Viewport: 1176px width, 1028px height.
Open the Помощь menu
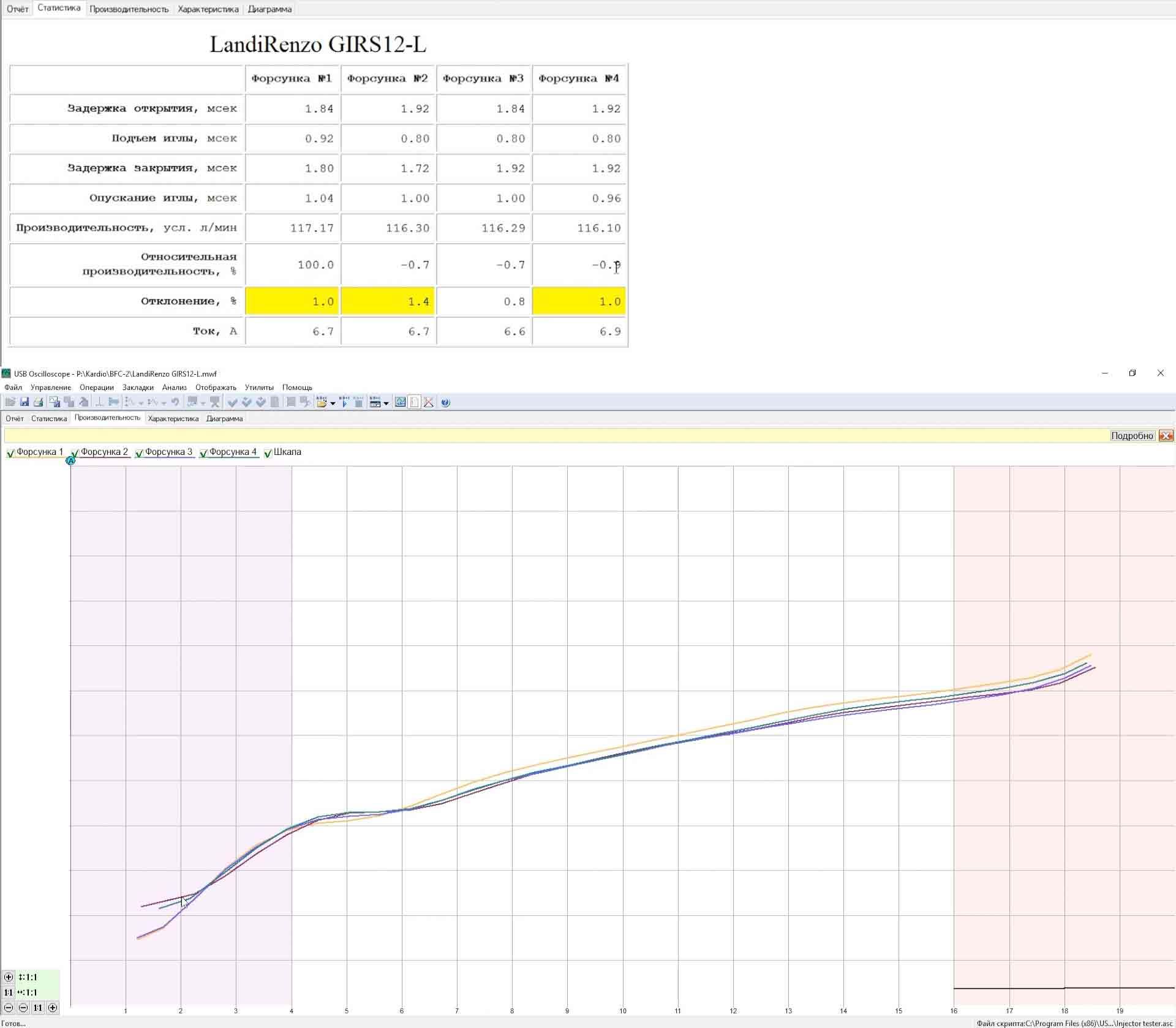[297, 388]
